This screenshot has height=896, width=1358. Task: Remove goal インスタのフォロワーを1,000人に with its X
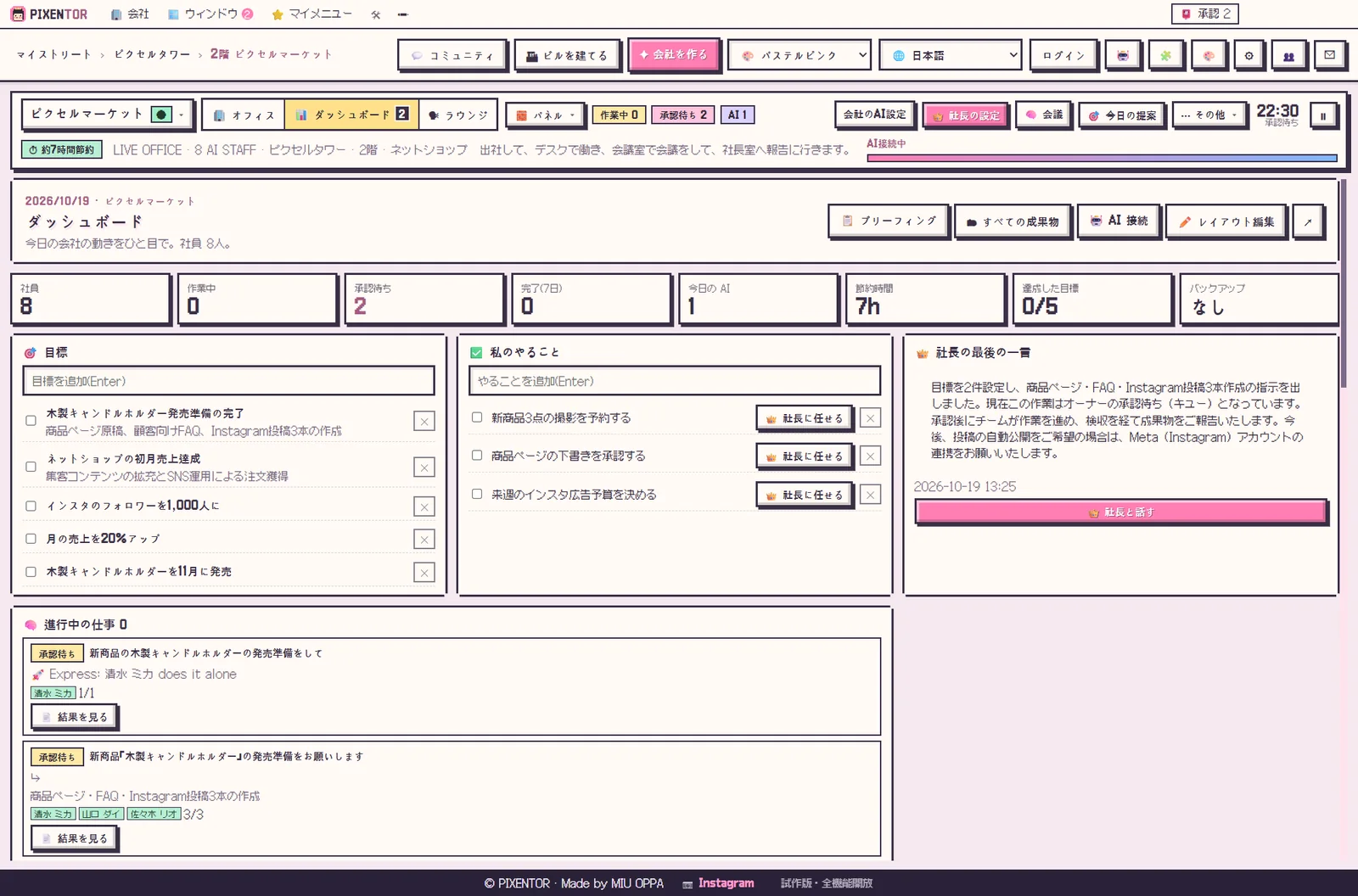tap(424, 507)
